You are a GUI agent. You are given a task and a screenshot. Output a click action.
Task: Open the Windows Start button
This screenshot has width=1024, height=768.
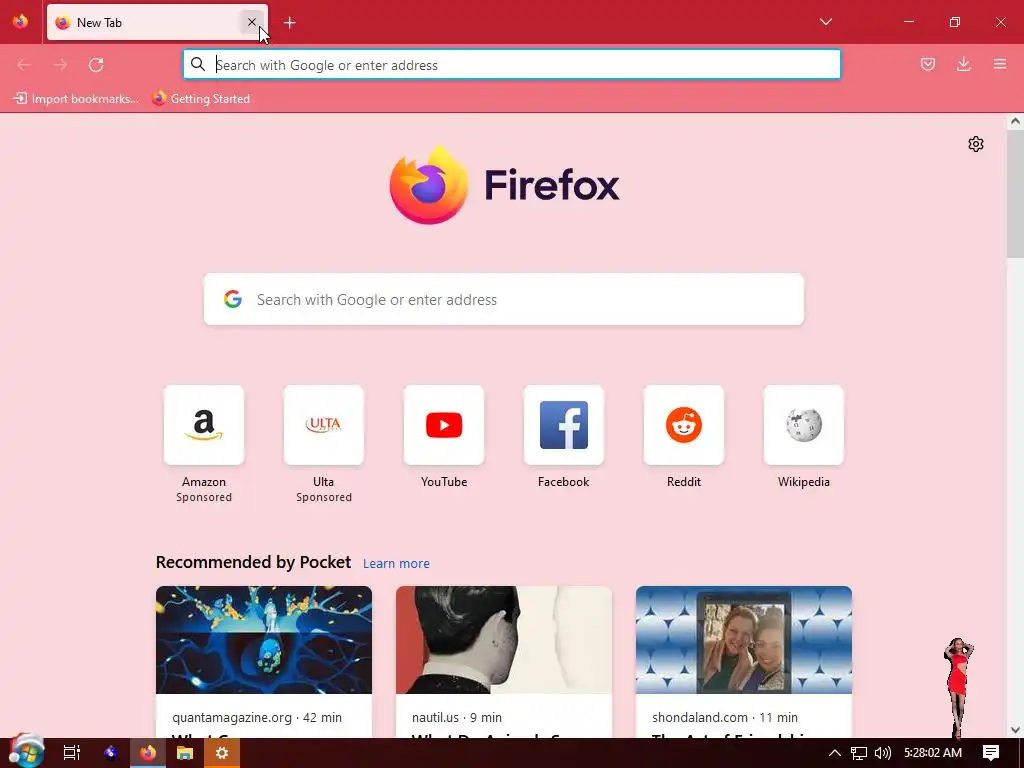pyautogui.click(x=26, y=751)
